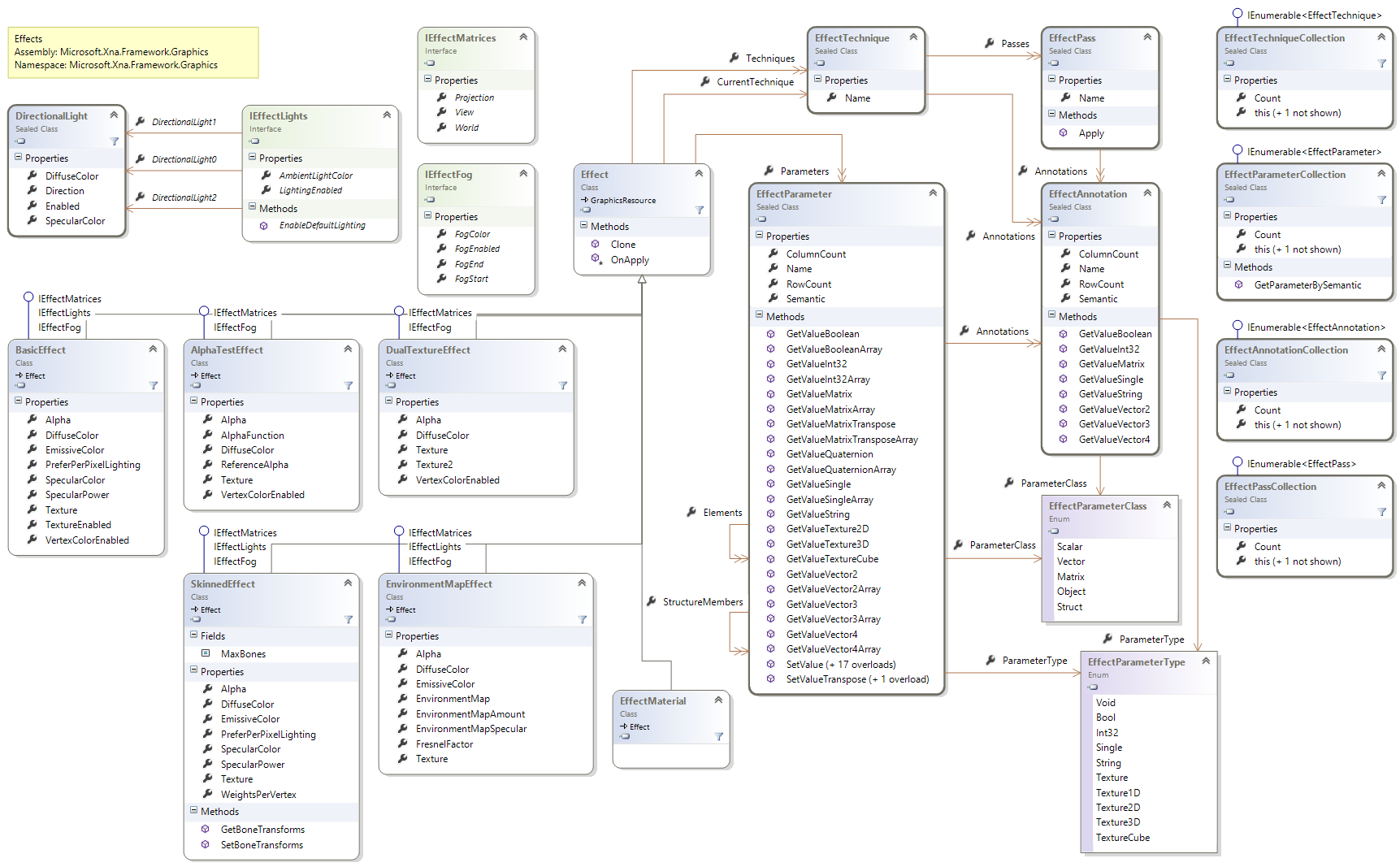The image size is (1400, 867).
Task: Select AmbientLightColor in IEffectLights
Action: (316, 176)
